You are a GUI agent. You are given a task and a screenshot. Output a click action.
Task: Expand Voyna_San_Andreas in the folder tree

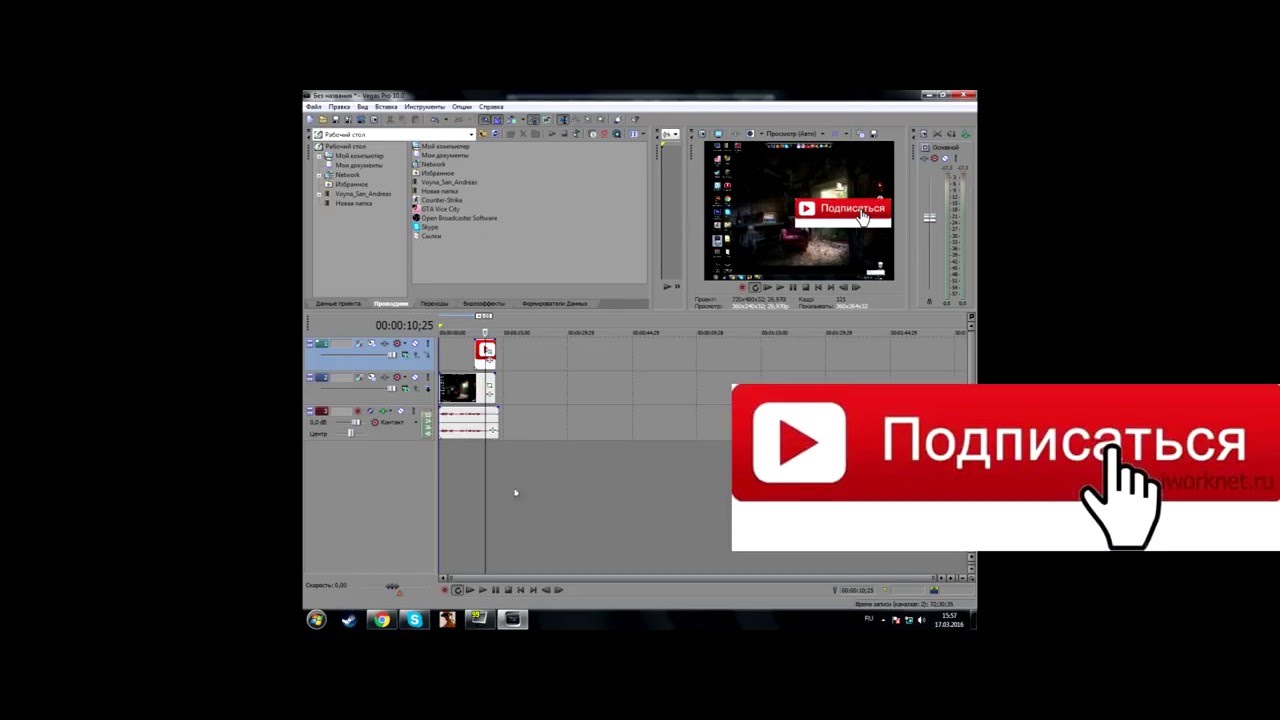tap(319, 194)
